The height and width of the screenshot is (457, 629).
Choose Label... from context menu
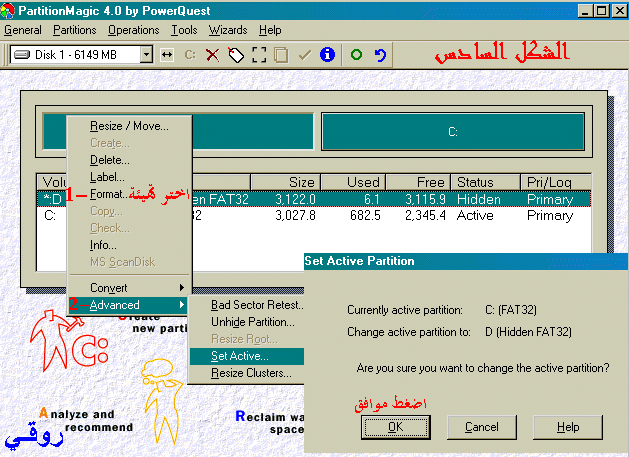tap(130, 177)
